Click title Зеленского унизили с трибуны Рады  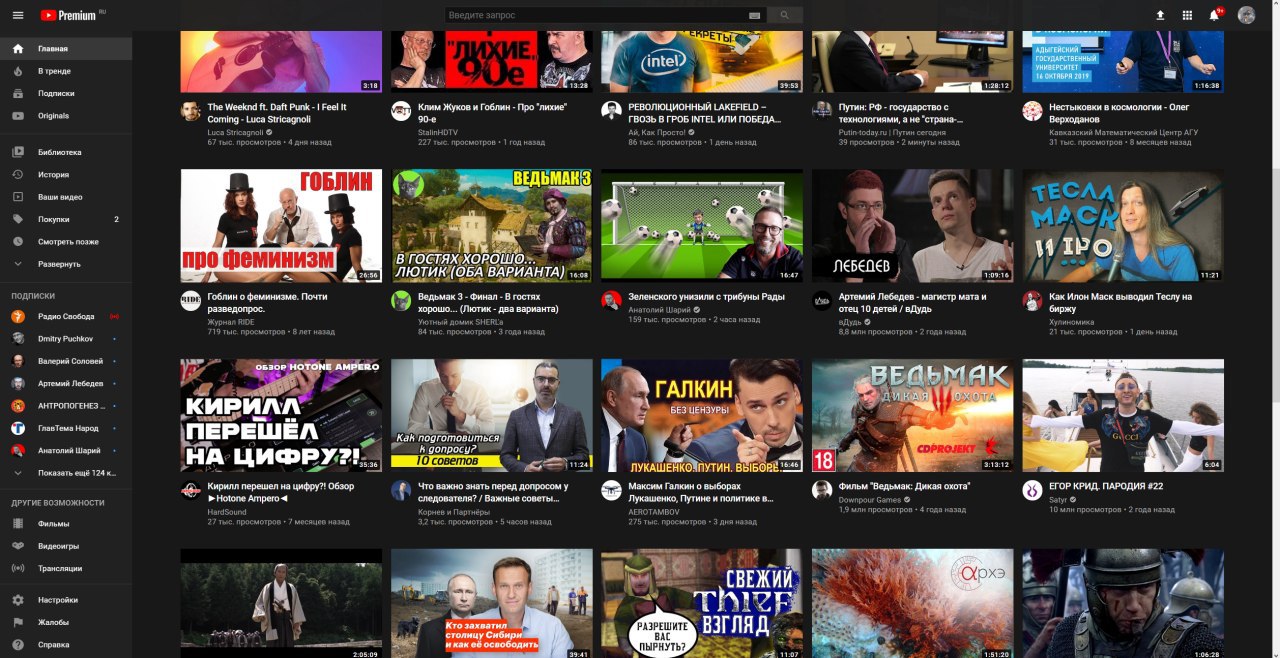[706, 297]
